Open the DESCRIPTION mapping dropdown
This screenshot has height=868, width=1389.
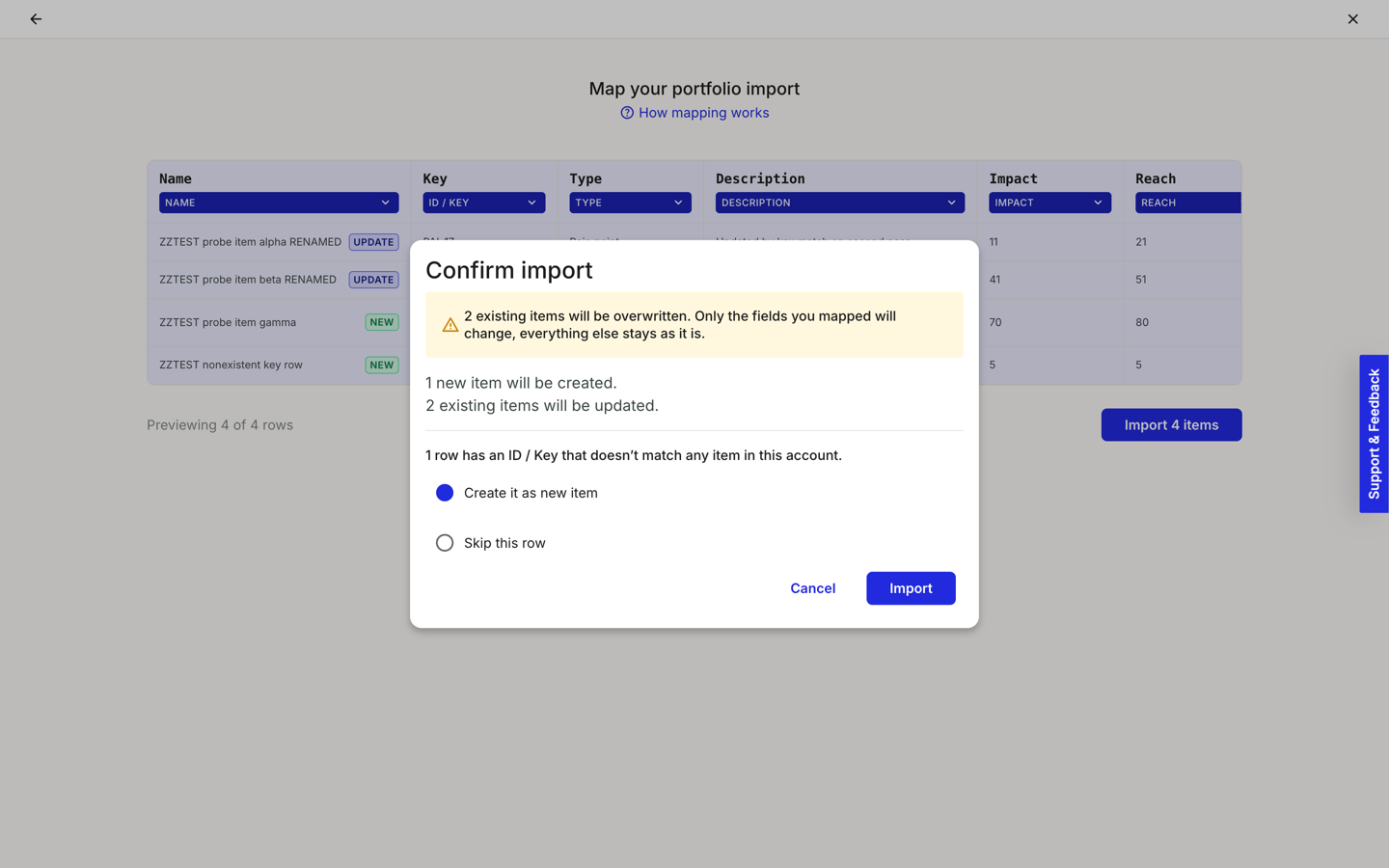coord(840,203)
